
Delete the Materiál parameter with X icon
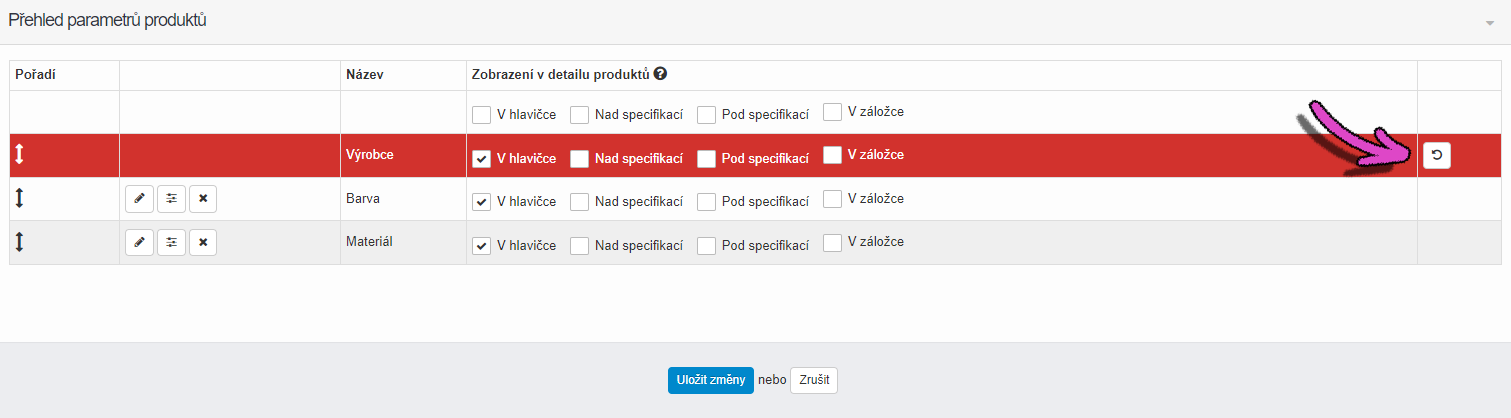click(x=203, y=242)
